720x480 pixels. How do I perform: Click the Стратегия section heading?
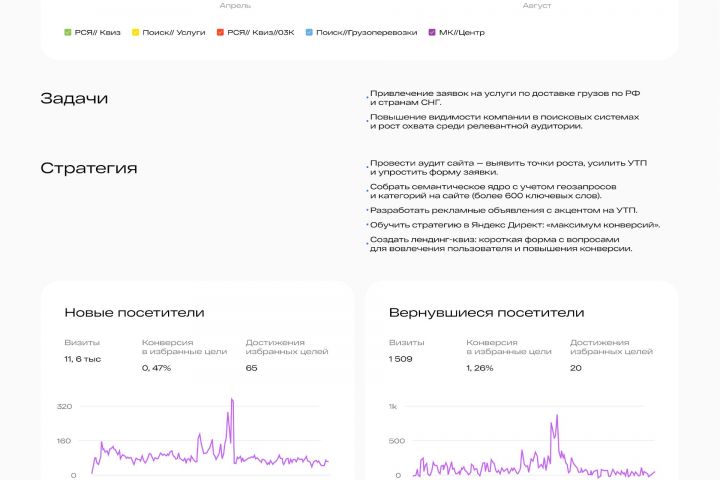pyautogui.click(x=89, y=168)
